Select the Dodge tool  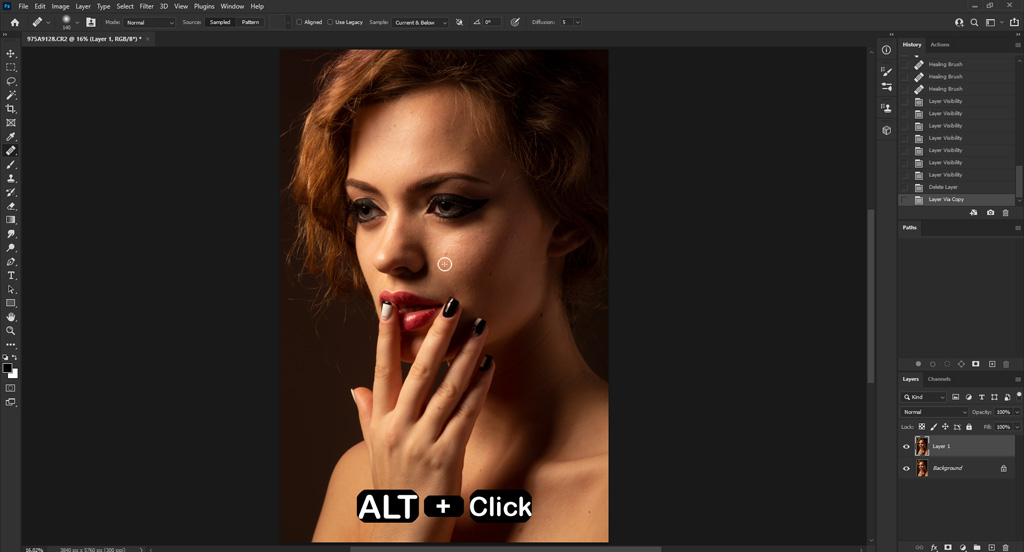click(10, 248)
